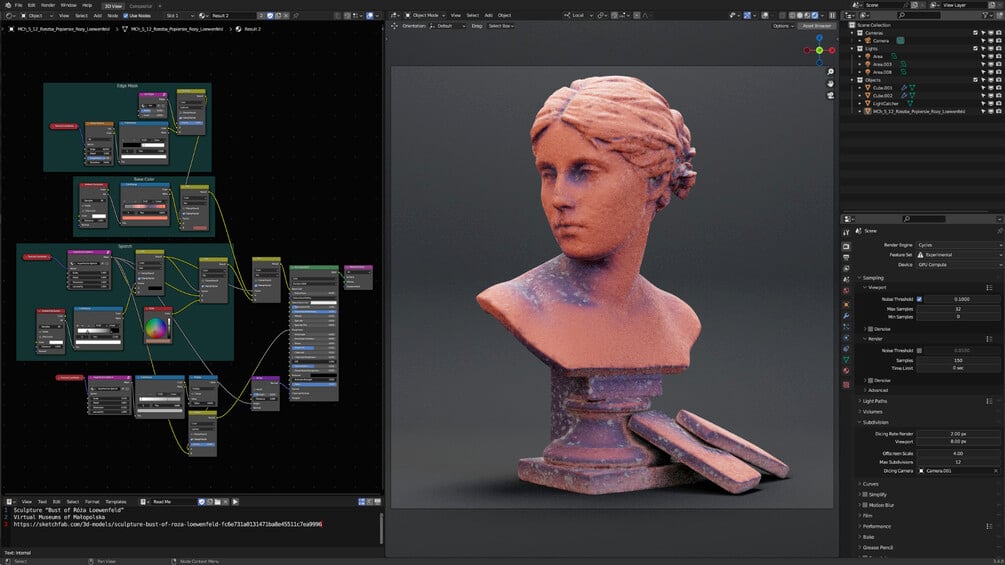This screenshot has height=565, width=1005.
Task: Open the Texture properties tab icon
Action: click(x=846, y=385)
